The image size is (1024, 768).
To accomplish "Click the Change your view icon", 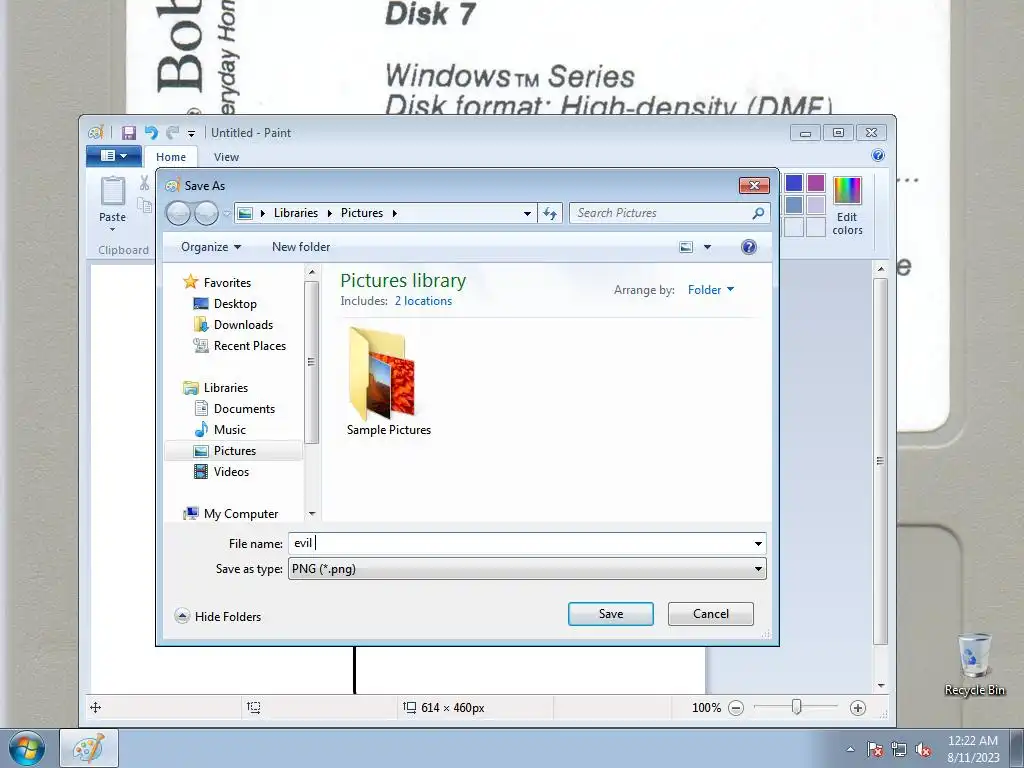I will [x=686, y=247].
